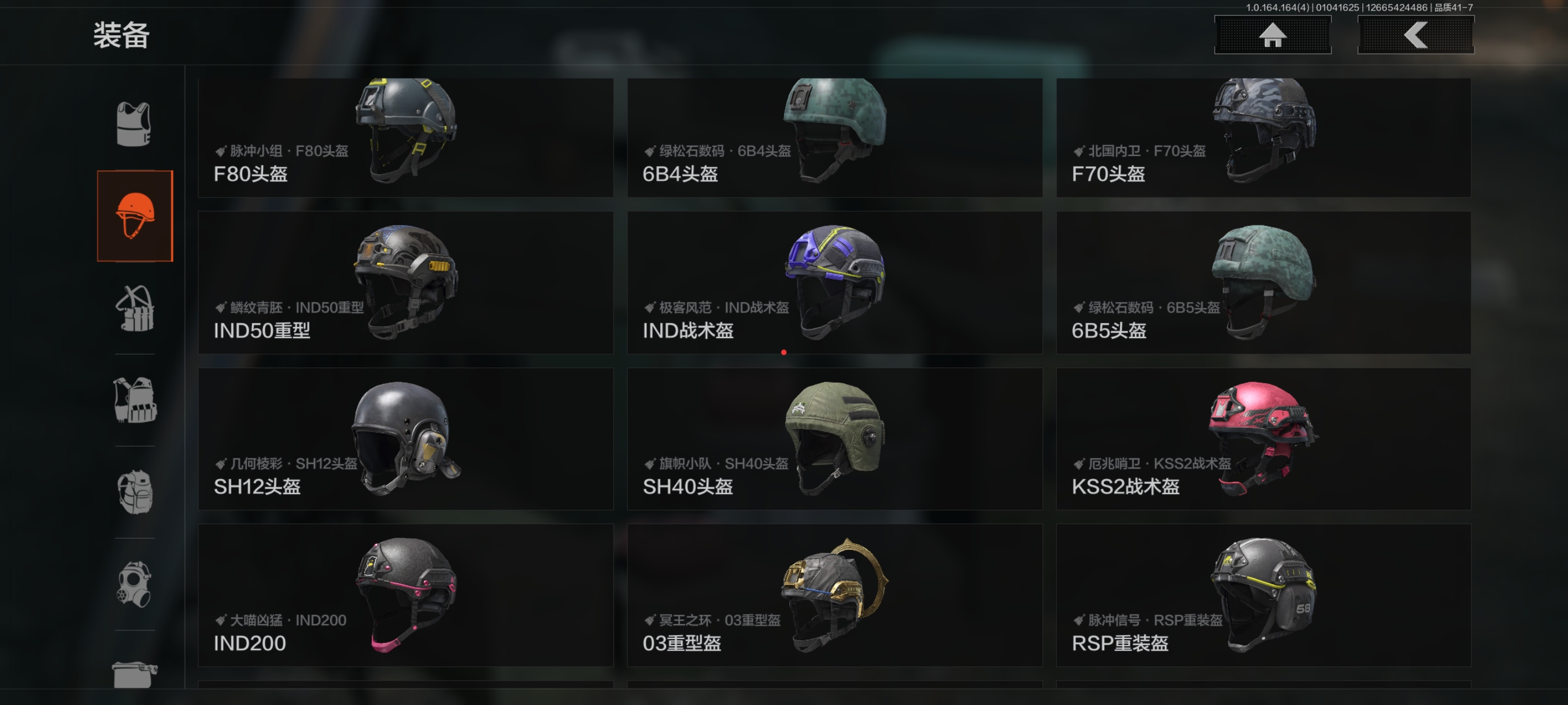Select the IND200 pink-trim helmet
Image resolution: width=1568 pixels, height=705 pixels.
coord(406,595)
